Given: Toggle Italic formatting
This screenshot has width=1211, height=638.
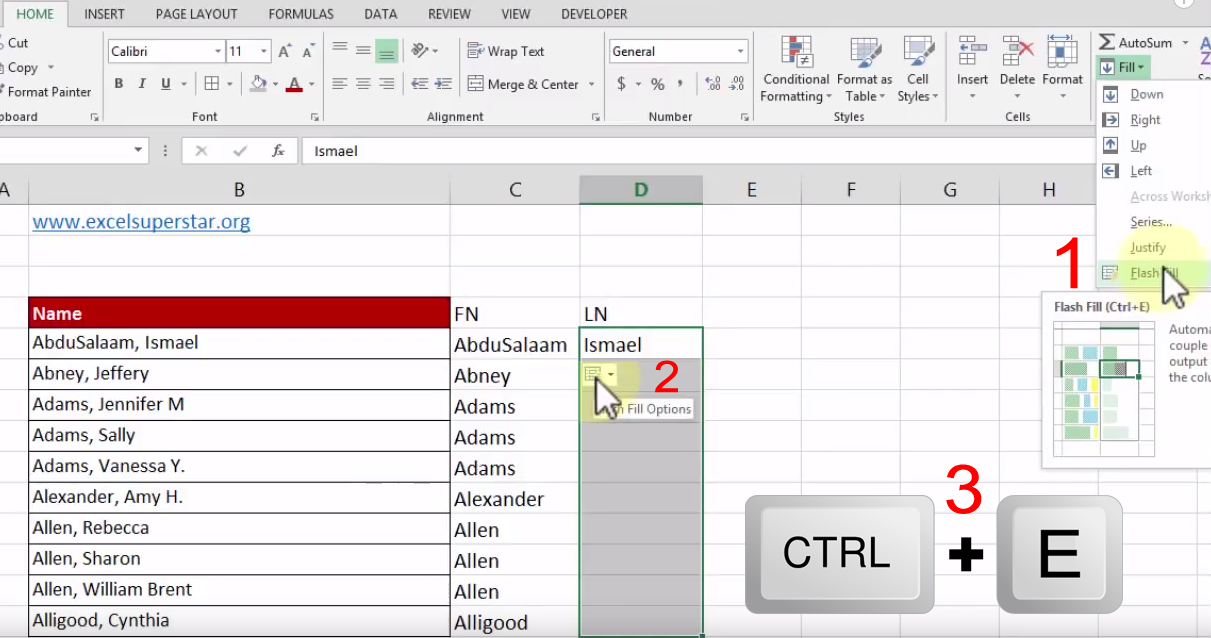Looking at the screenshot, I should (142, 84).
